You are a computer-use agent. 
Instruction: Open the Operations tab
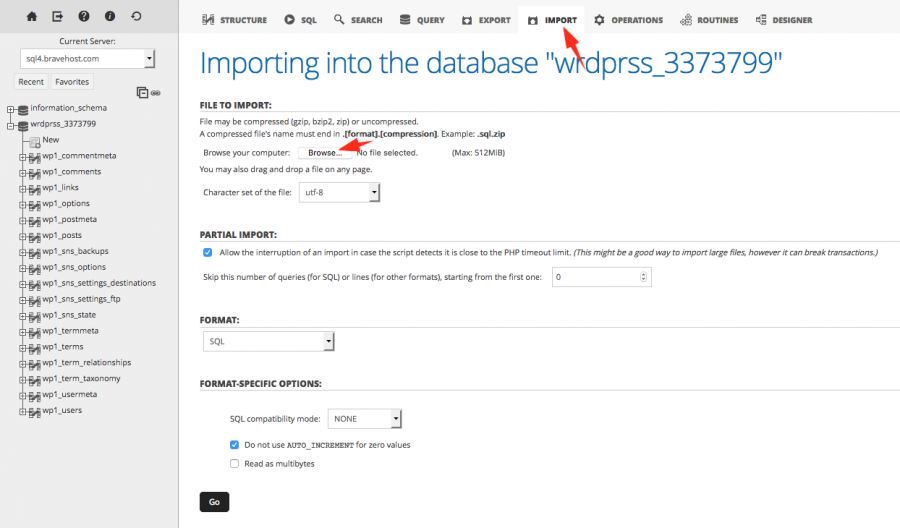629,20
